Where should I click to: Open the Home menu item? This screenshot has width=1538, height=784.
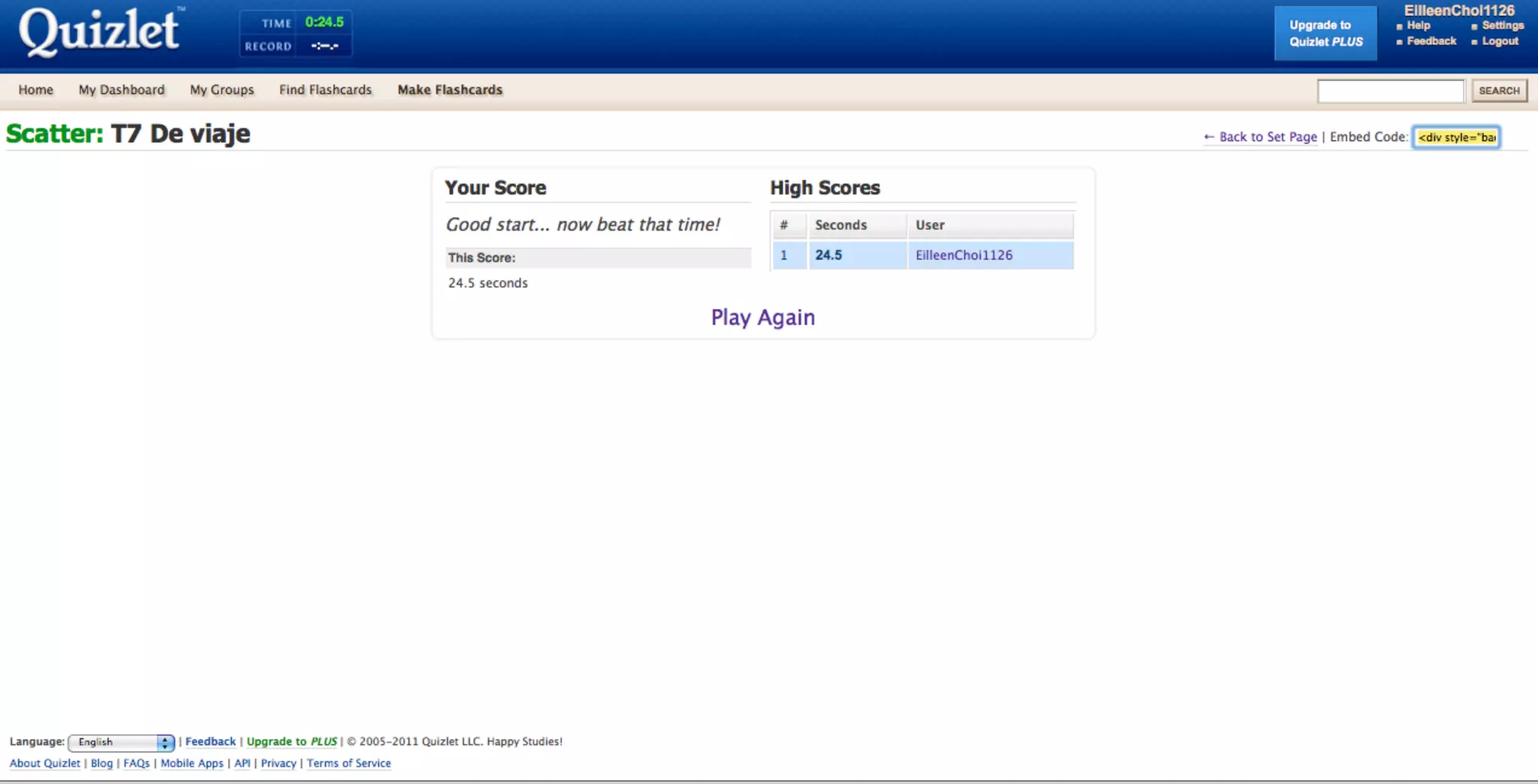tap(36, 90)
